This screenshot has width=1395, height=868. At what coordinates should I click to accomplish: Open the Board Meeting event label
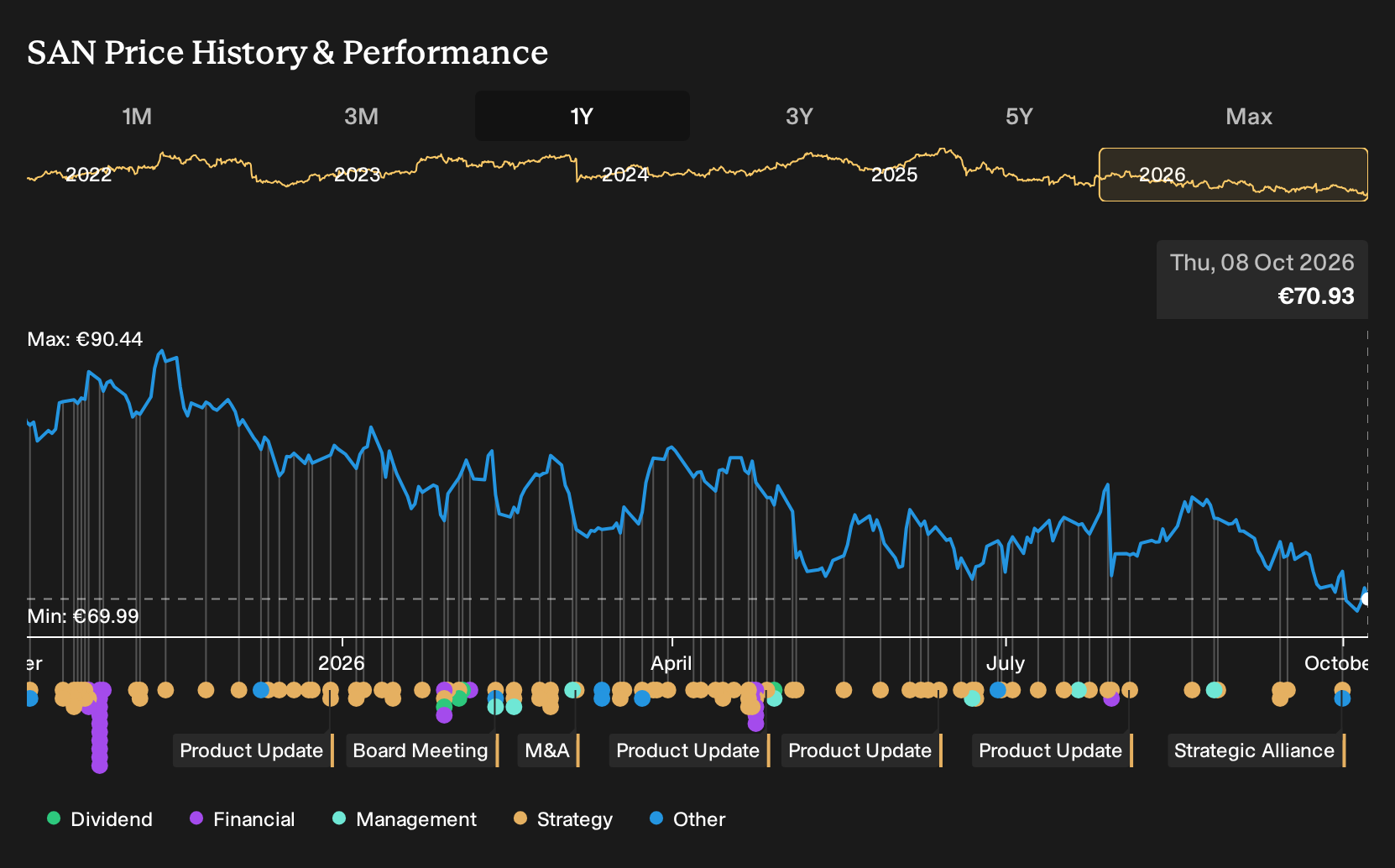[422, 750]
